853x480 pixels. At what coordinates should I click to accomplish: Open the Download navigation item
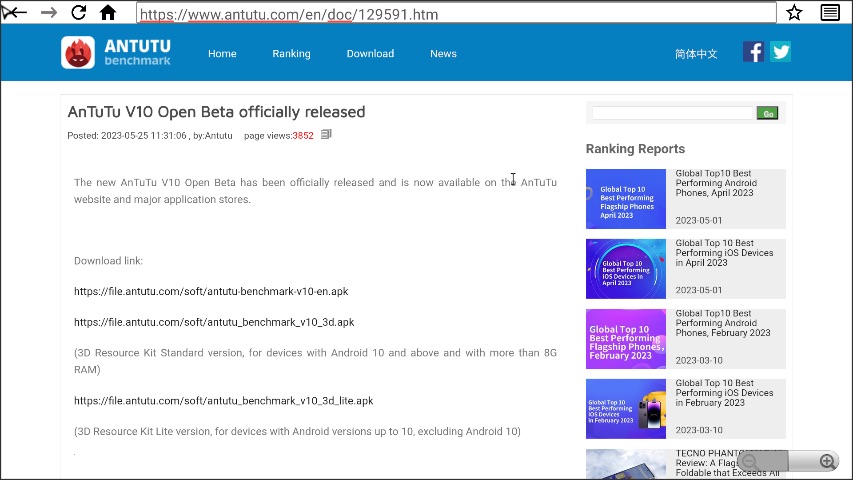pos(370,53)
